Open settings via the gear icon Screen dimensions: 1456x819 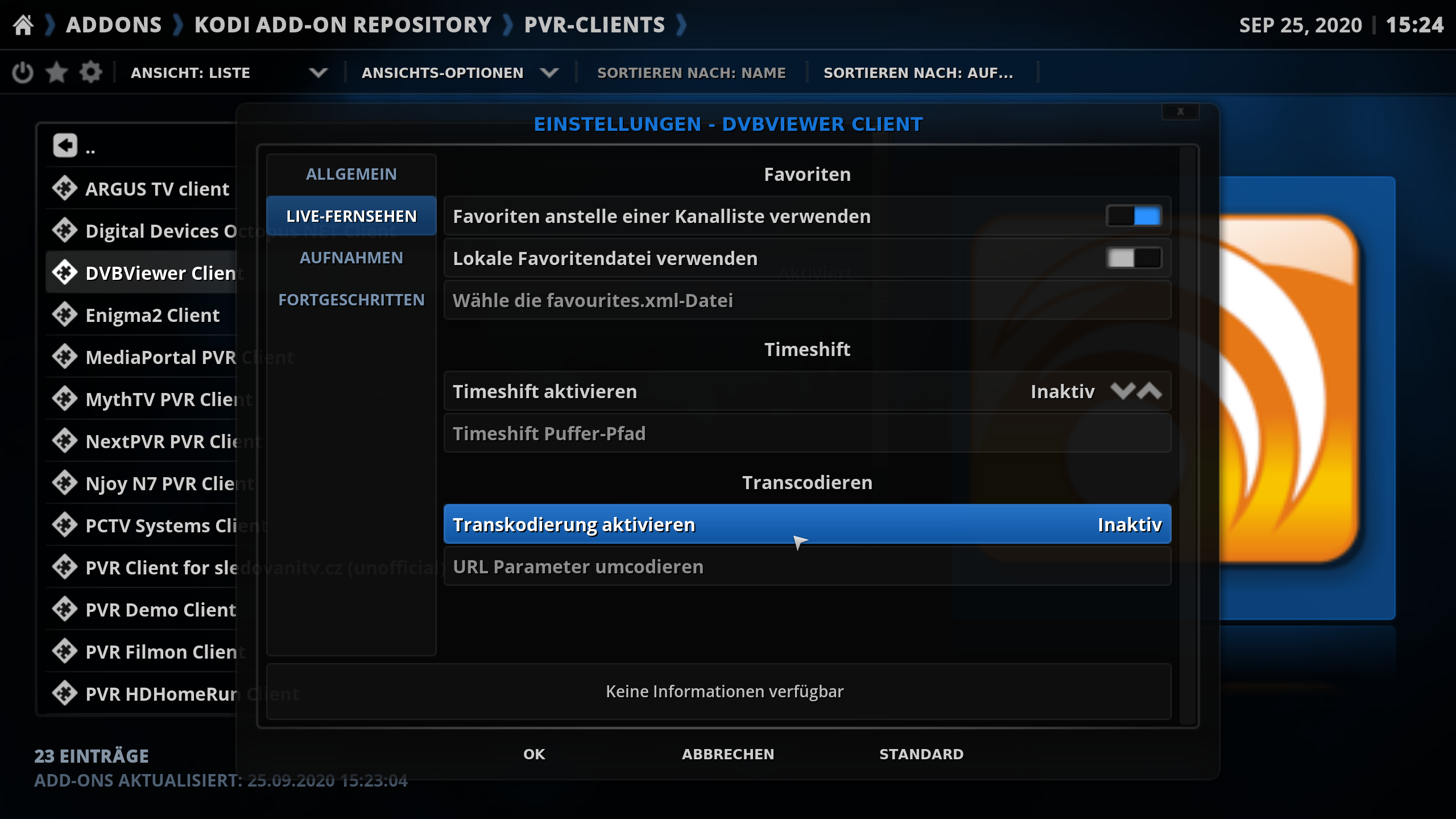coord(91,73)
